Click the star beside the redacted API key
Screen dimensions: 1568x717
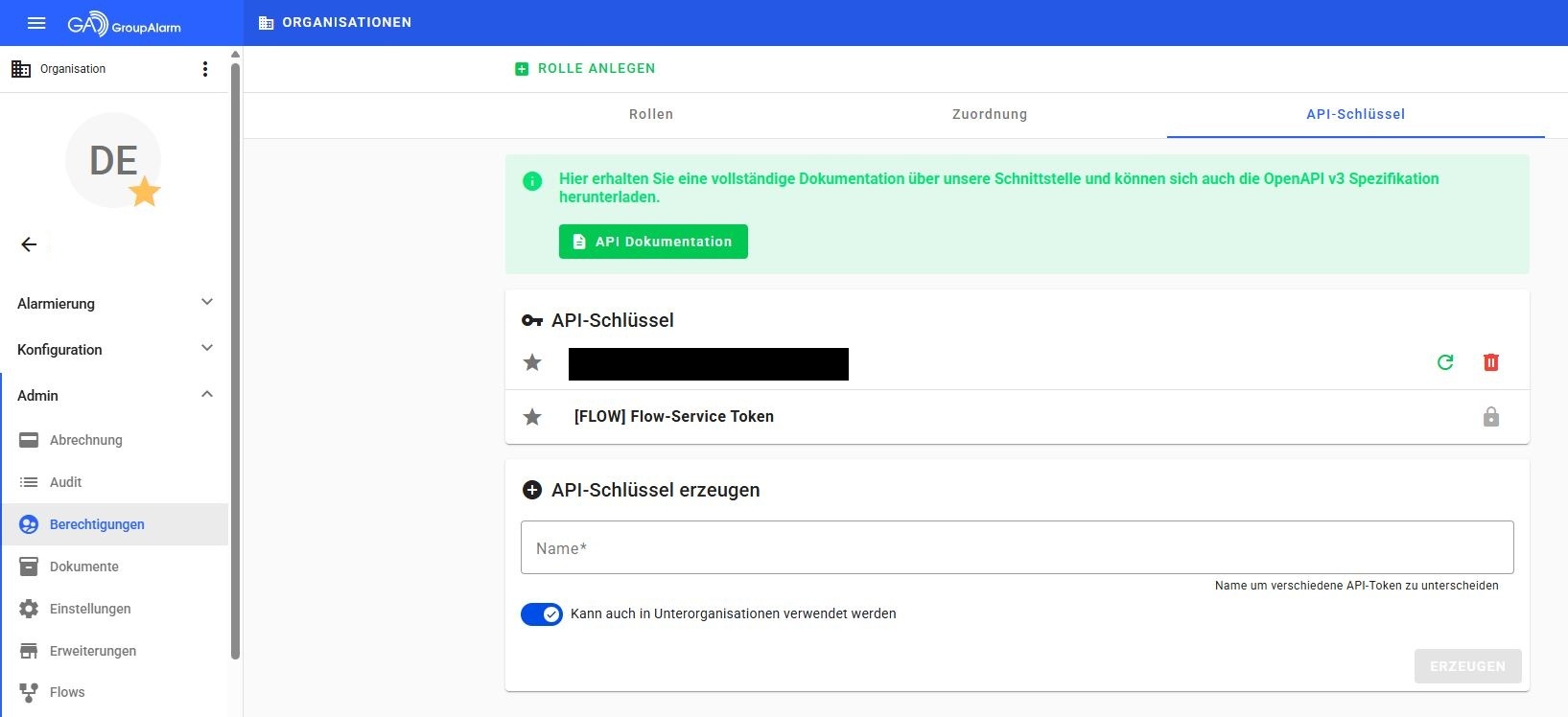click(x=532, y=362)
